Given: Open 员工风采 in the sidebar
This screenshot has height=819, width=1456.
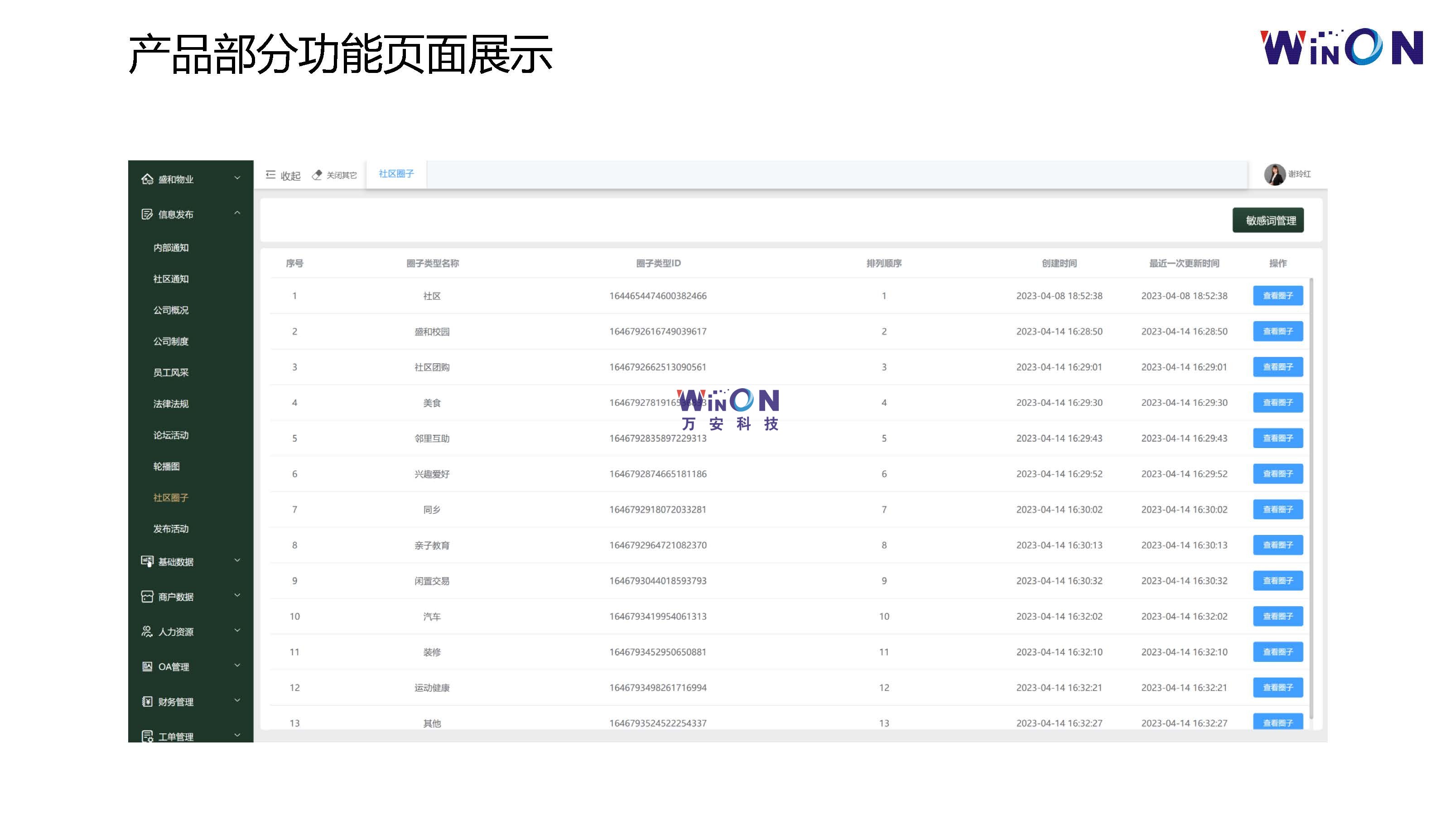Looking at the screenshot, I should pyautogui.click(x=171, y=372).
